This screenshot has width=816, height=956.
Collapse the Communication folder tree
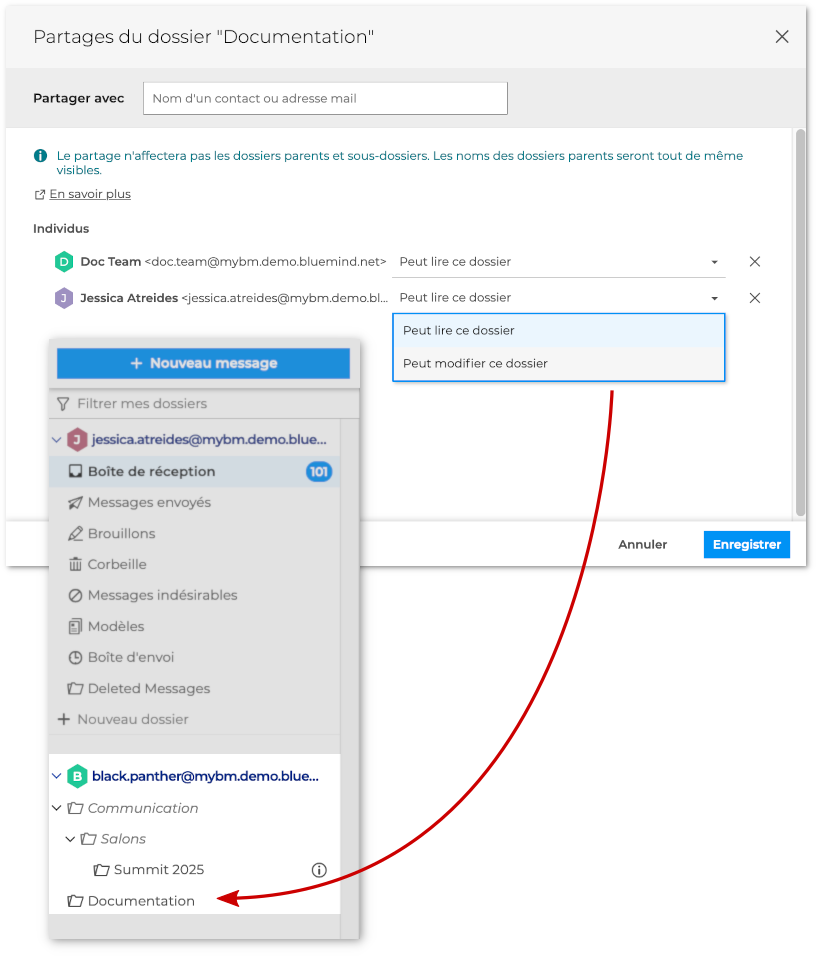pyautogui.click(x=57, y=808)
